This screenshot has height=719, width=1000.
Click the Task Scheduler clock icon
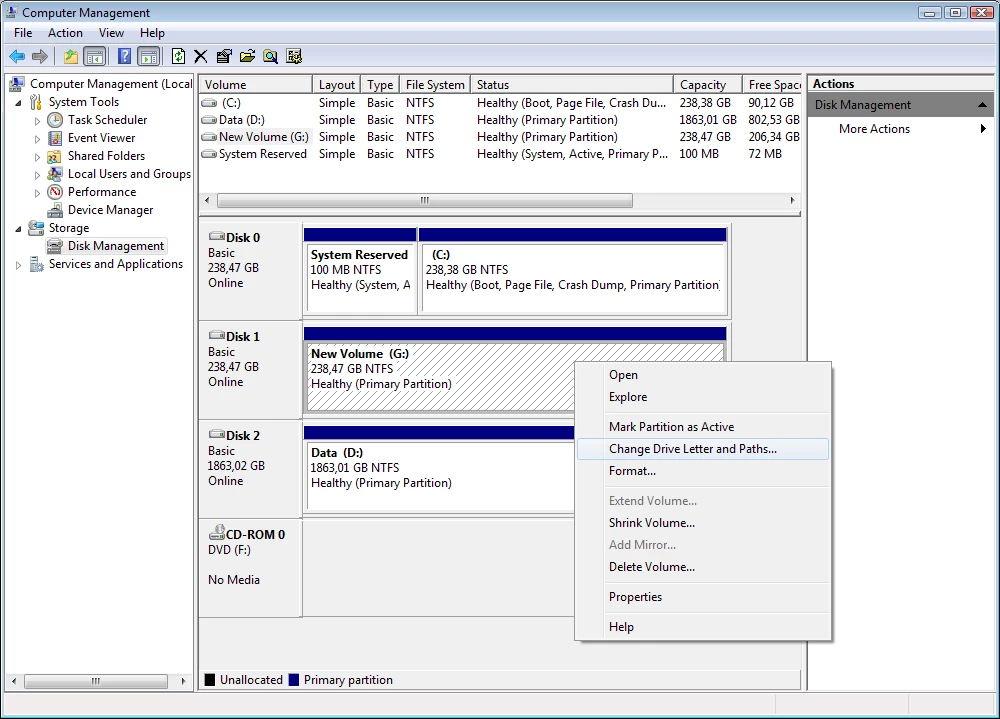[55, 120]
